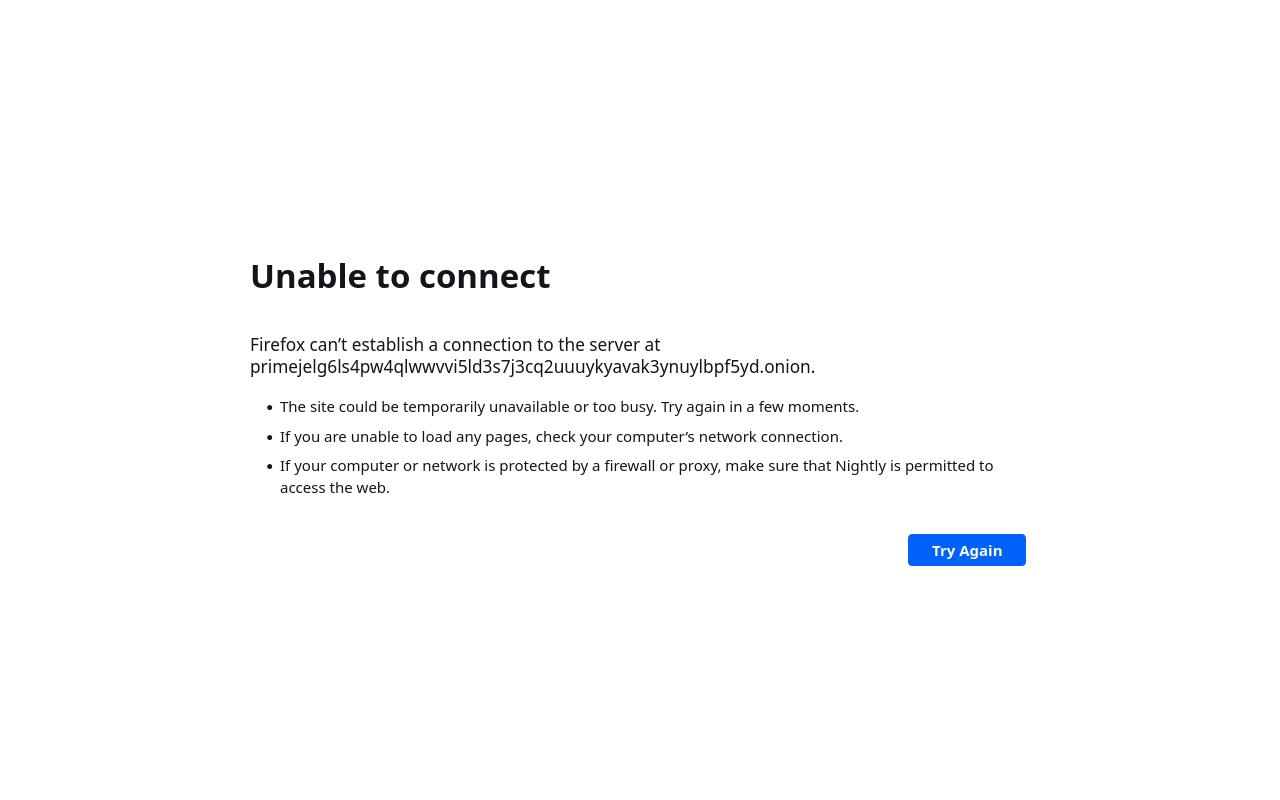Click the bullet dot before 'If you are unable'
This screenshot has width=1280, height=800.
pyautogui.click(x=270, y=438)
